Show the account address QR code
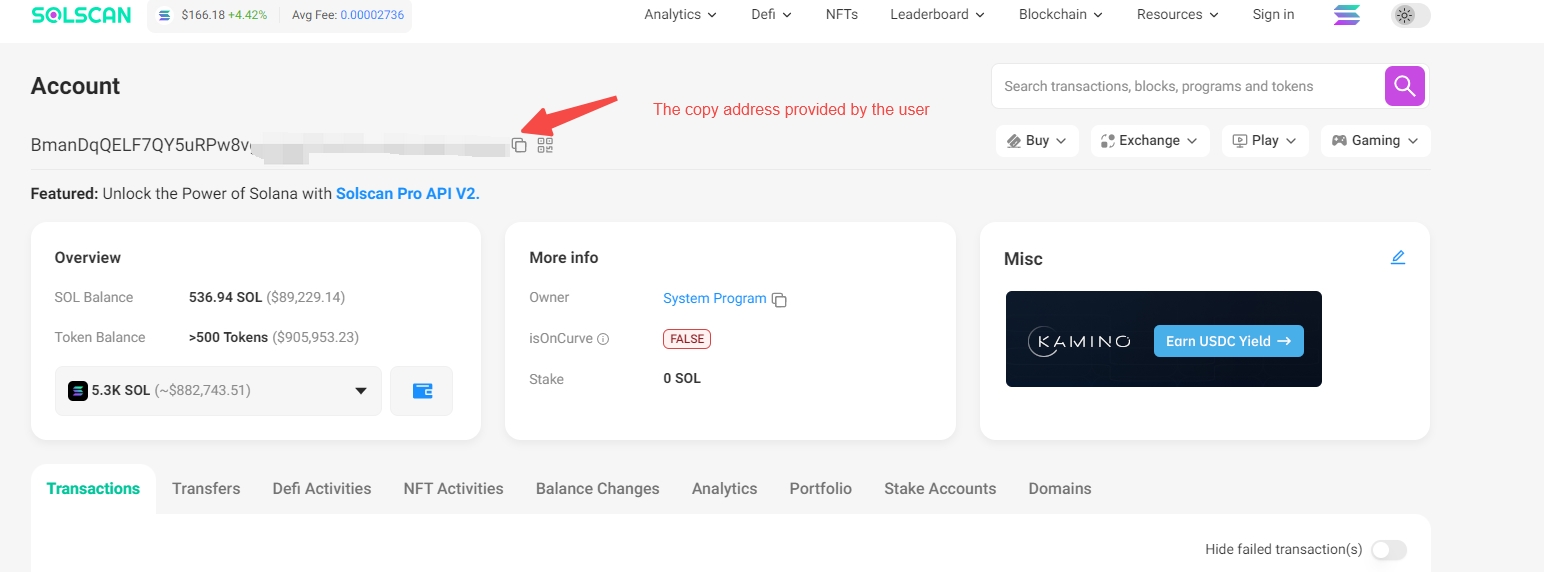 pyautogui.click(x=545, y=145)
